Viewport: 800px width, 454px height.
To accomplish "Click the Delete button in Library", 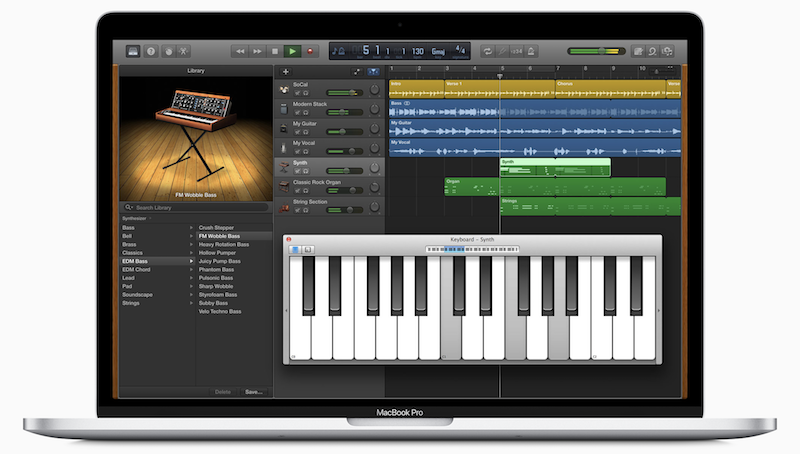I will coord(224,392).
